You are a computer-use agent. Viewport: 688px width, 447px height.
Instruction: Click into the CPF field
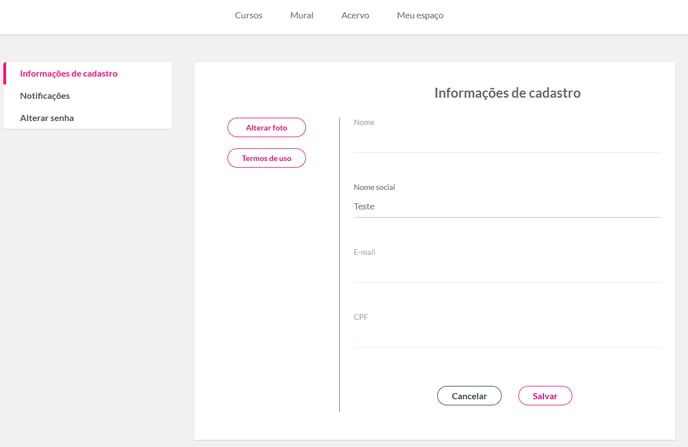(x=507, y=336)
